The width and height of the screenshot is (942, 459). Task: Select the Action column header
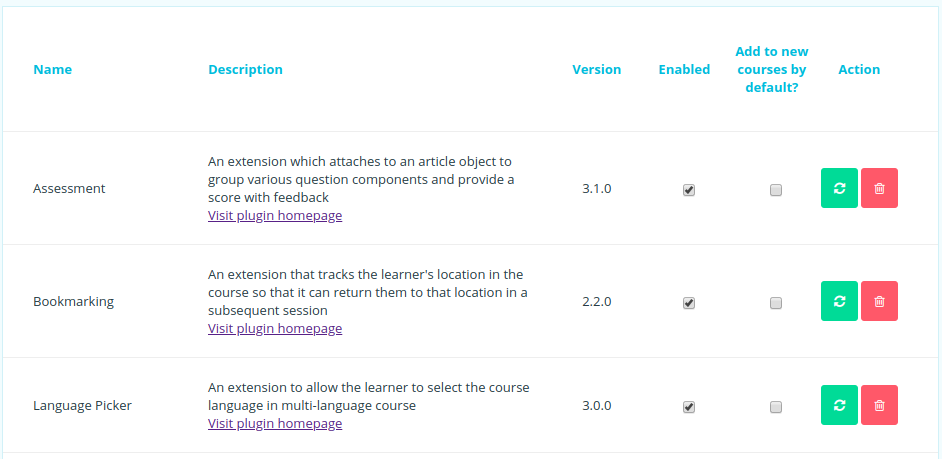(x=859, y=69)
